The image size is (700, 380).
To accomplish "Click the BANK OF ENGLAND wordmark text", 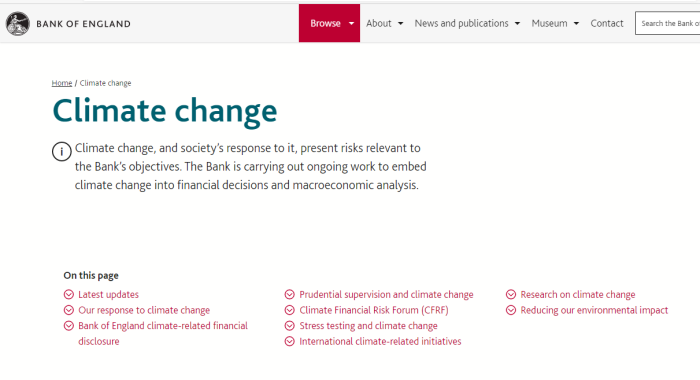I will [x=83, y=24].
